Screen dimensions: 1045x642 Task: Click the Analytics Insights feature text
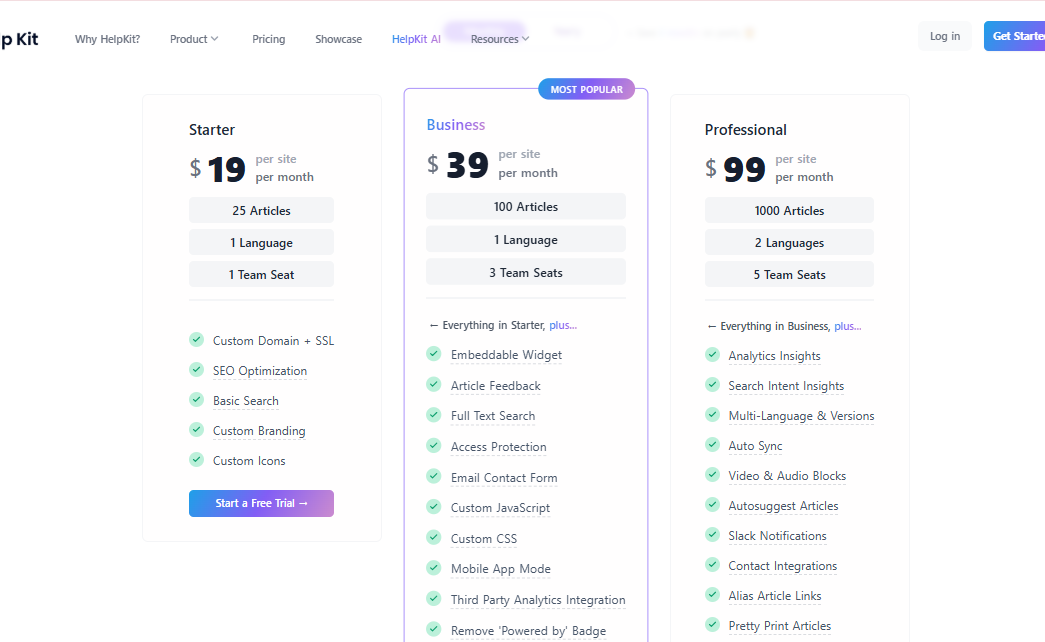(774, 356)
